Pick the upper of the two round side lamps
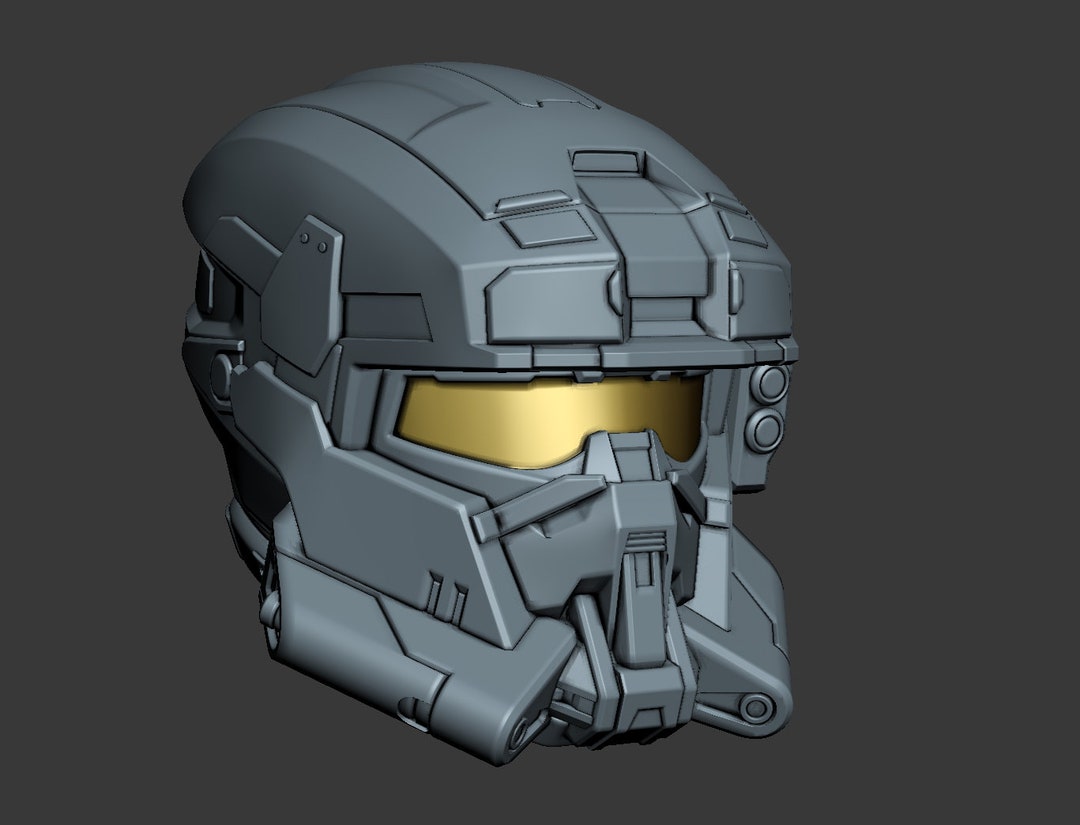 point(770,383)
